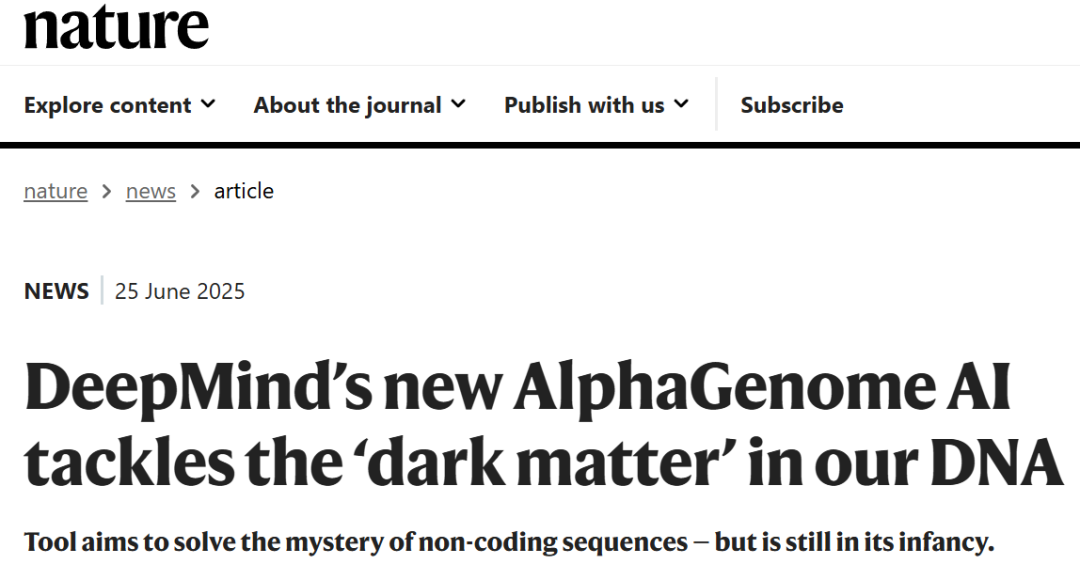Click the DeepMind AlphaGenome headline first line
The image size is (1080, 580).
pos(517,387)
